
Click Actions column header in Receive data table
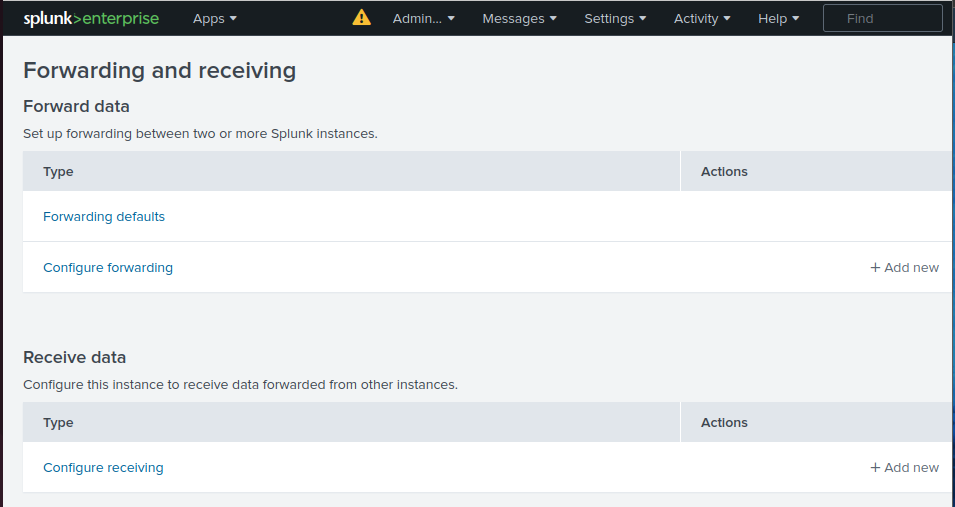point(724,422)
